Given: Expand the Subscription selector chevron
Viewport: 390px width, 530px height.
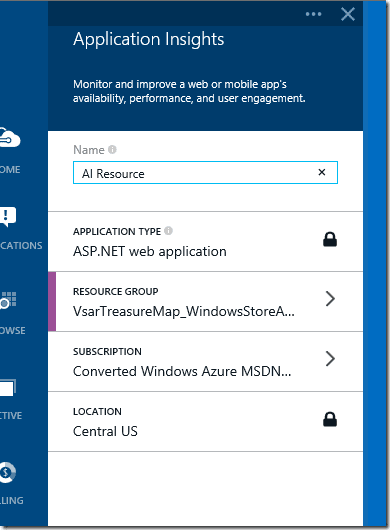Looking at the screenshot, I should [330, 358].
